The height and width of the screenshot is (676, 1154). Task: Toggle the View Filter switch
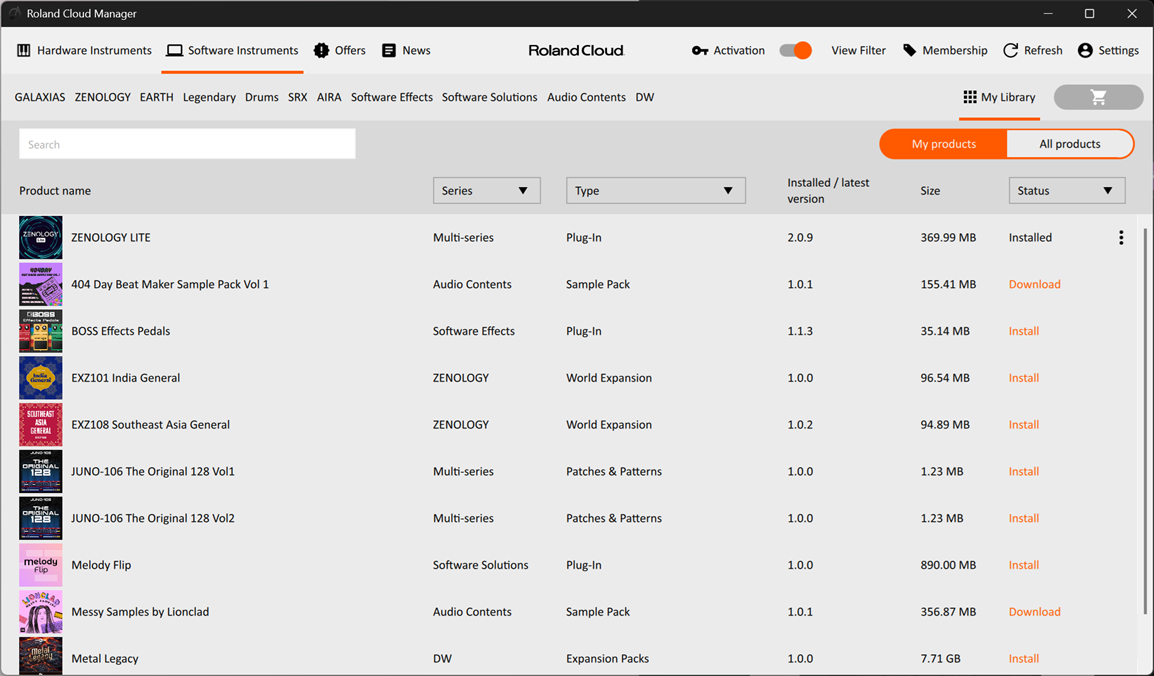796,50
